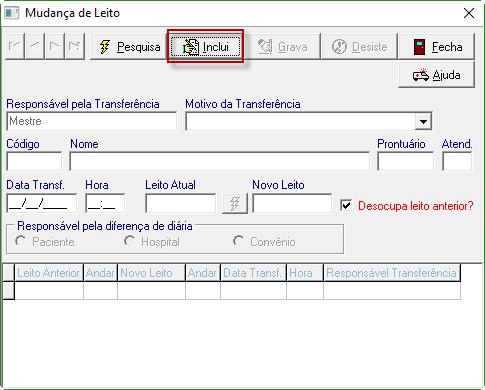Click the Leito Anterior column header
485x390 pixels.
click(49, 273)
